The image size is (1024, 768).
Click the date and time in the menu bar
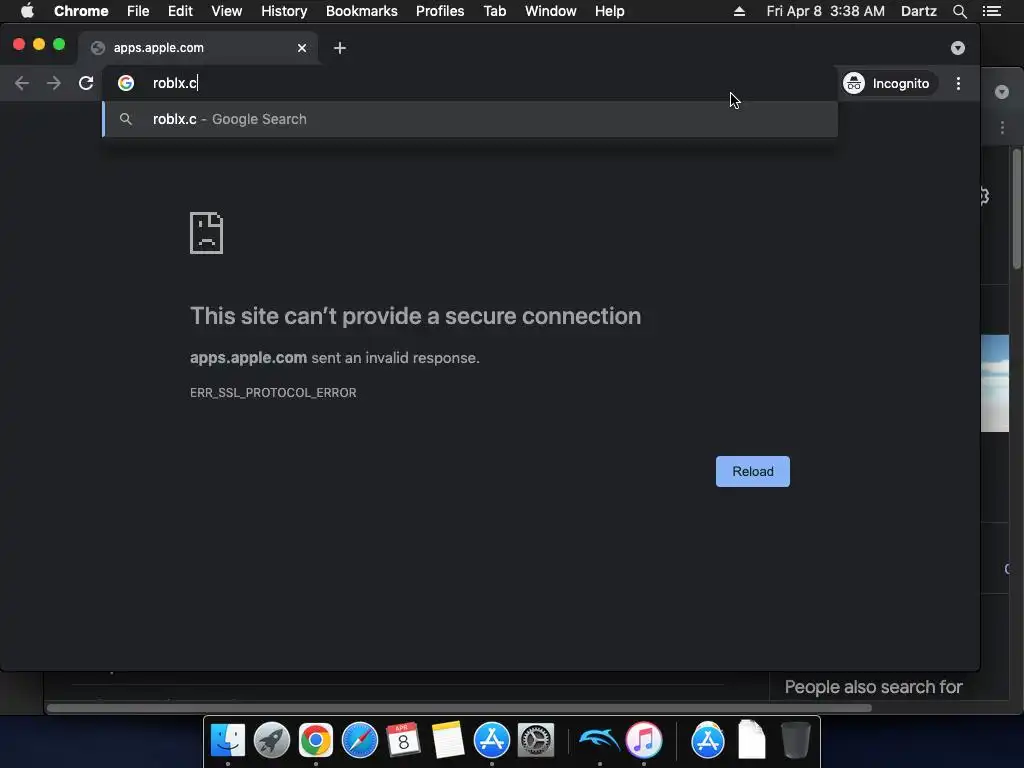825,11
